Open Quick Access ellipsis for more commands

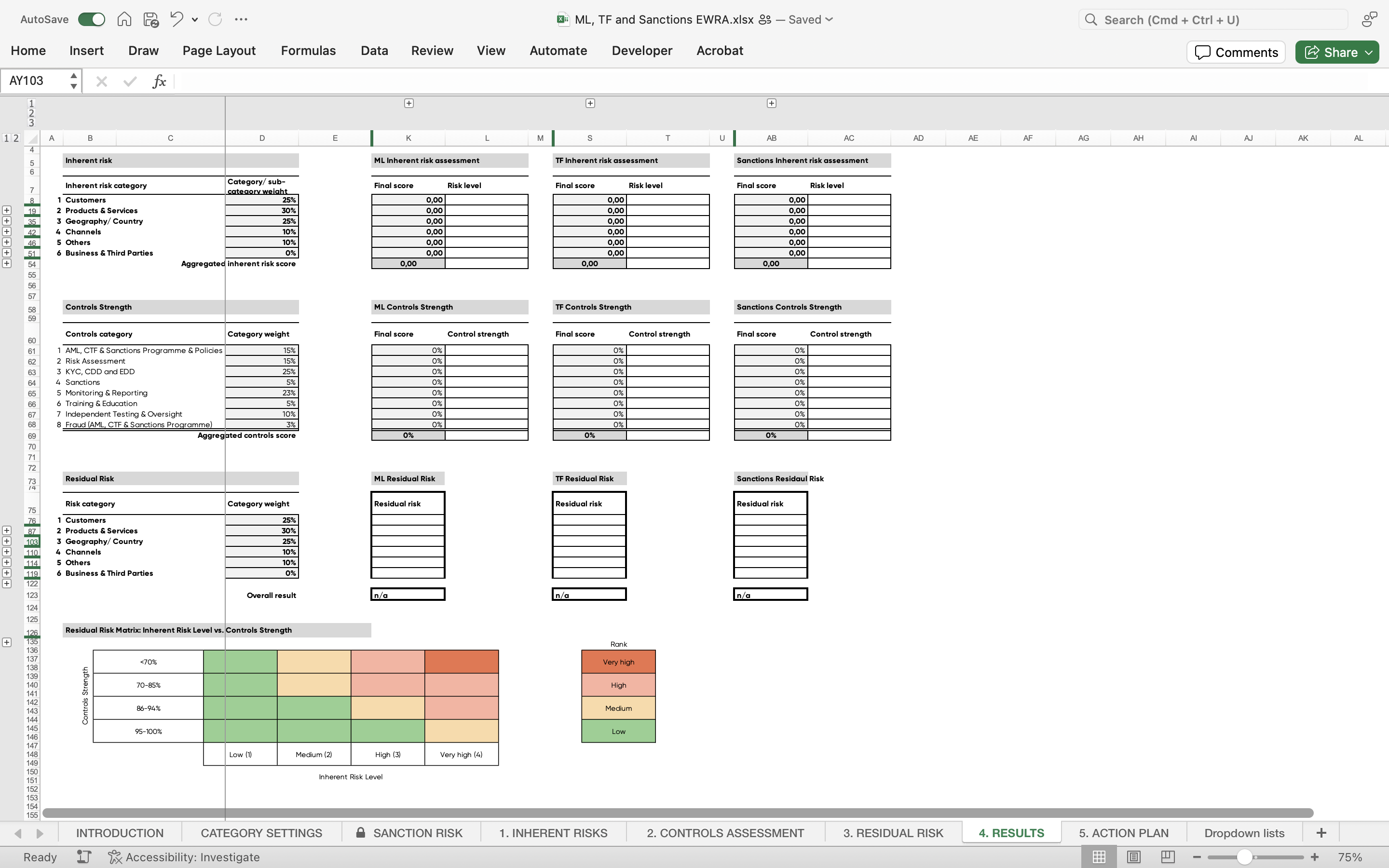pyautogui.click(x=241, y=19)
